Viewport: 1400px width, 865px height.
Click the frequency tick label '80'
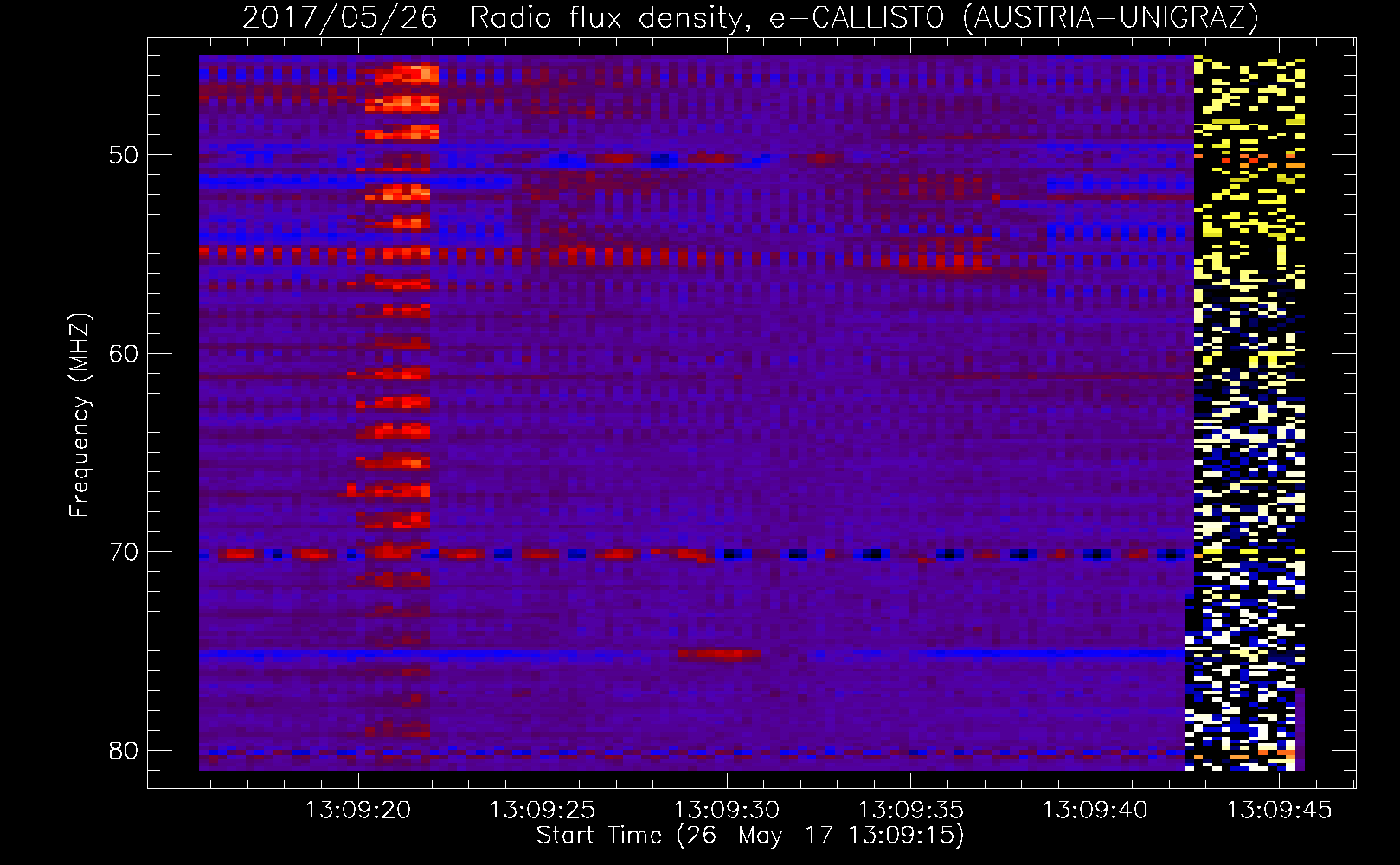[x=124, y=750]
